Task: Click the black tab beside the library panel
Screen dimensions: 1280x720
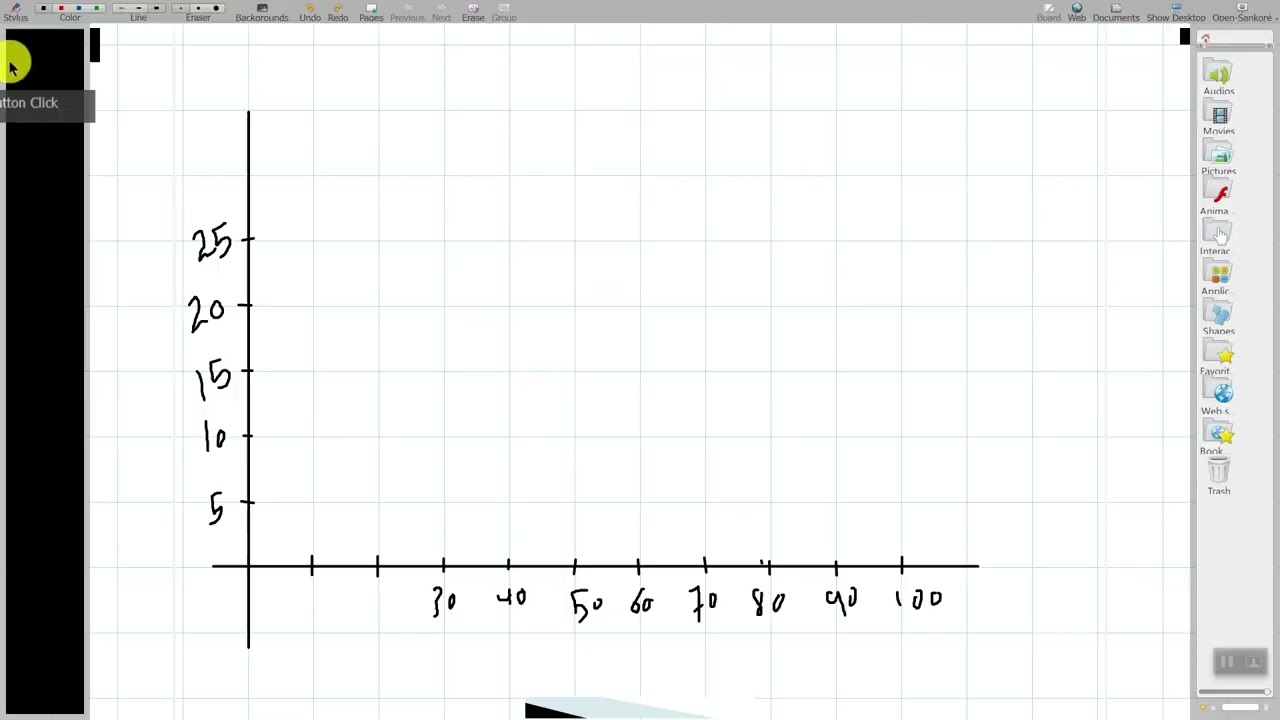Action: pyautogui.click(x=1185, y=37)
